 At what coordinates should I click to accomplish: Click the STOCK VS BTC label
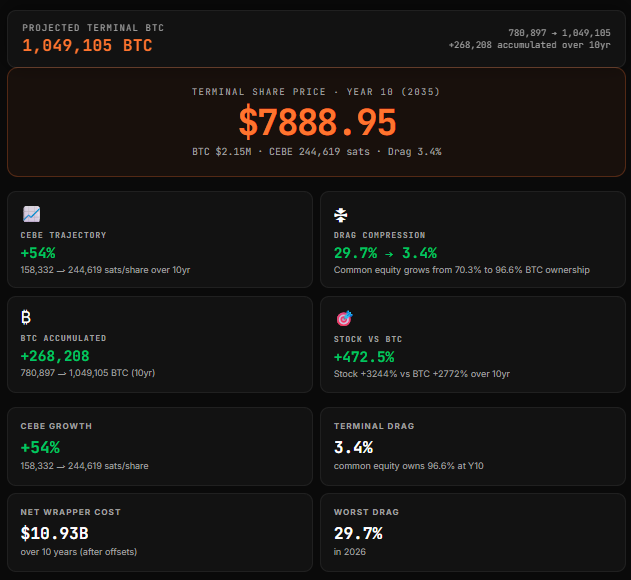[368, 339]
